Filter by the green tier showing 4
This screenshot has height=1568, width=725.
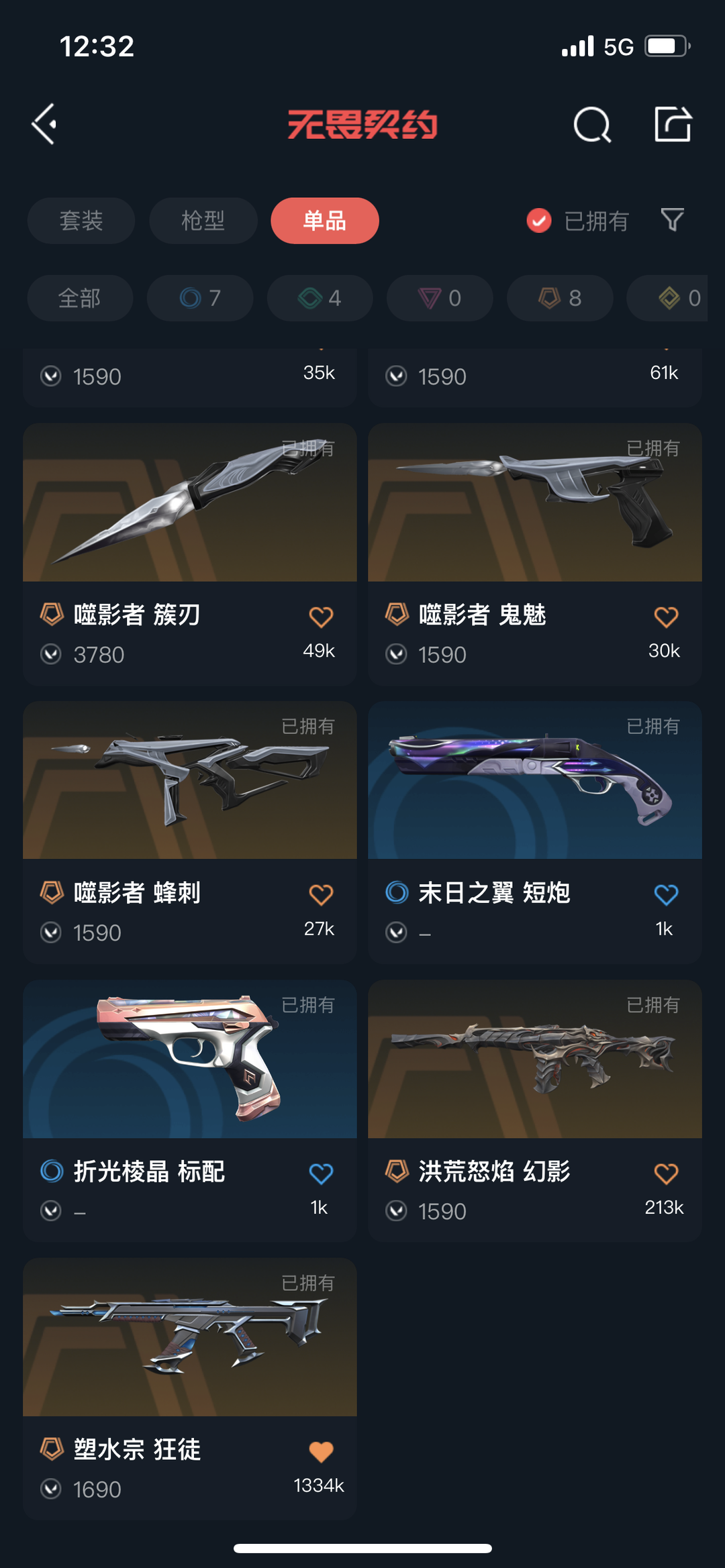320,298
